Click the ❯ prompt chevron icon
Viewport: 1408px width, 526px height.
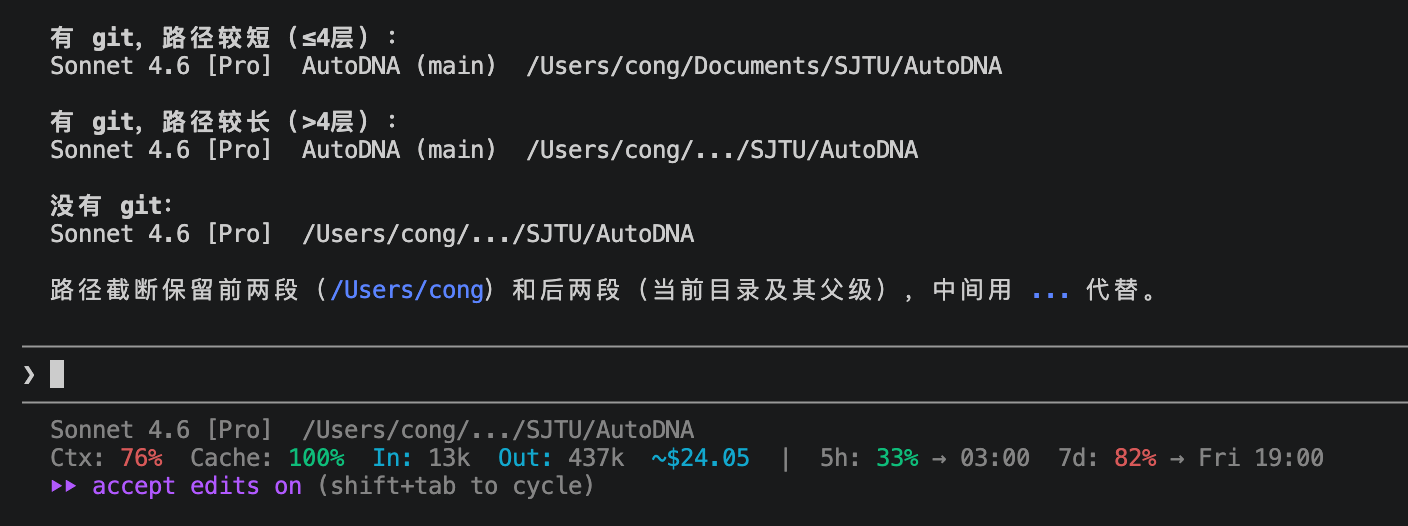pyautogui.click(x=29, y=375)
